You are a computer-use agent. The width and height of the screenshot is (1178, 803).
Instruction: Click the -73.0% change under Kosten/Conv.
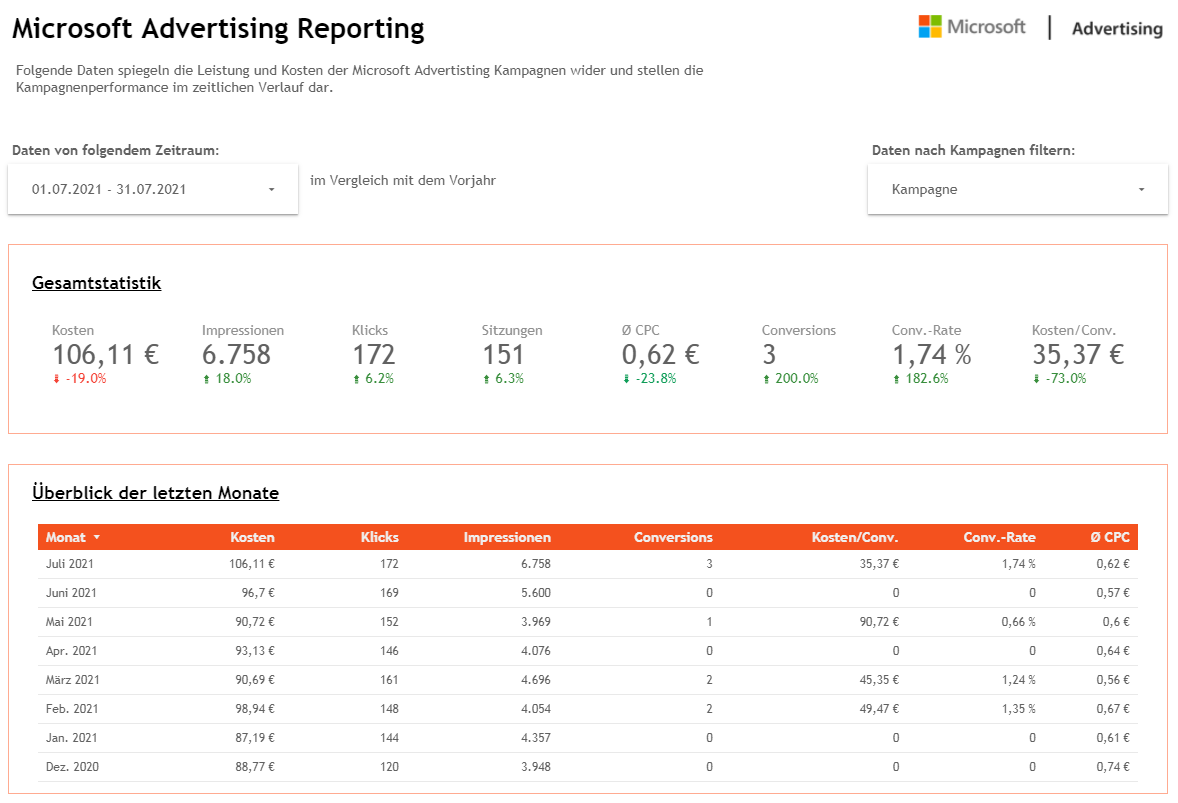click(1059, 379)
